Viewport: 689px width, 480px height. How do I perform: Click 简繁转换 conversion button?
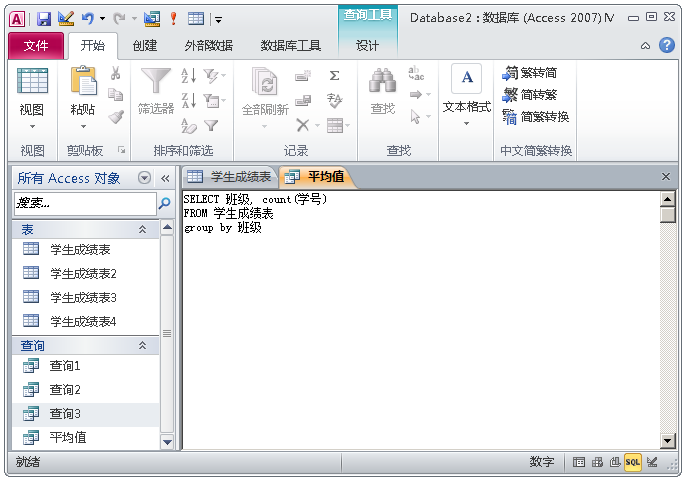536,116
